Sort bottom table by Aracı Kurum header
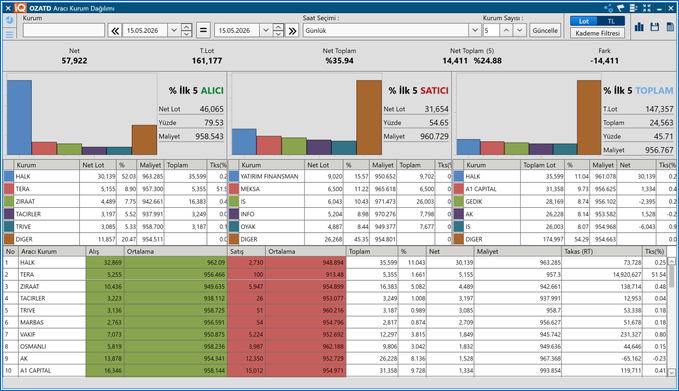 pos(52,251)
